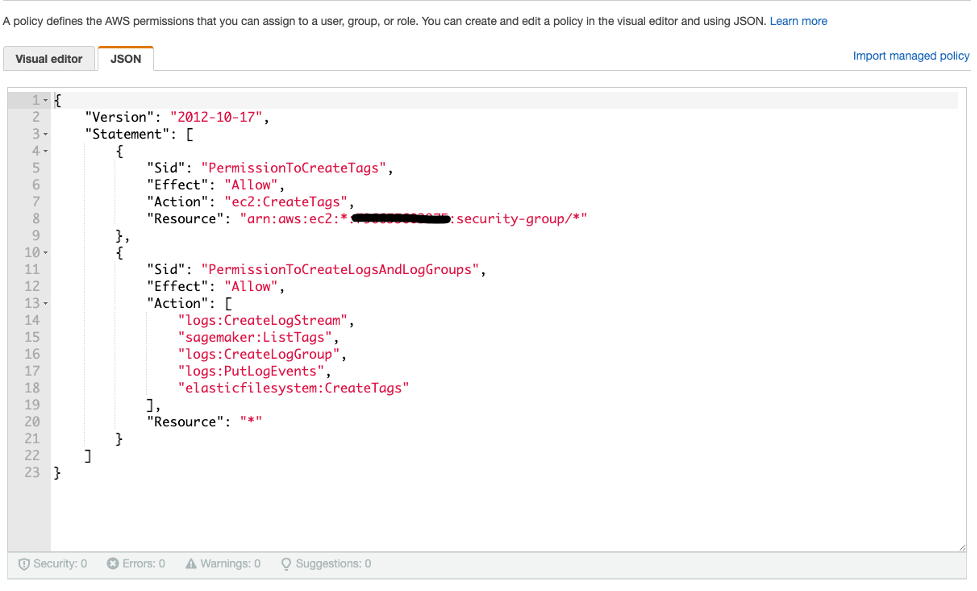Select the JSON tab

click(125, 58)
